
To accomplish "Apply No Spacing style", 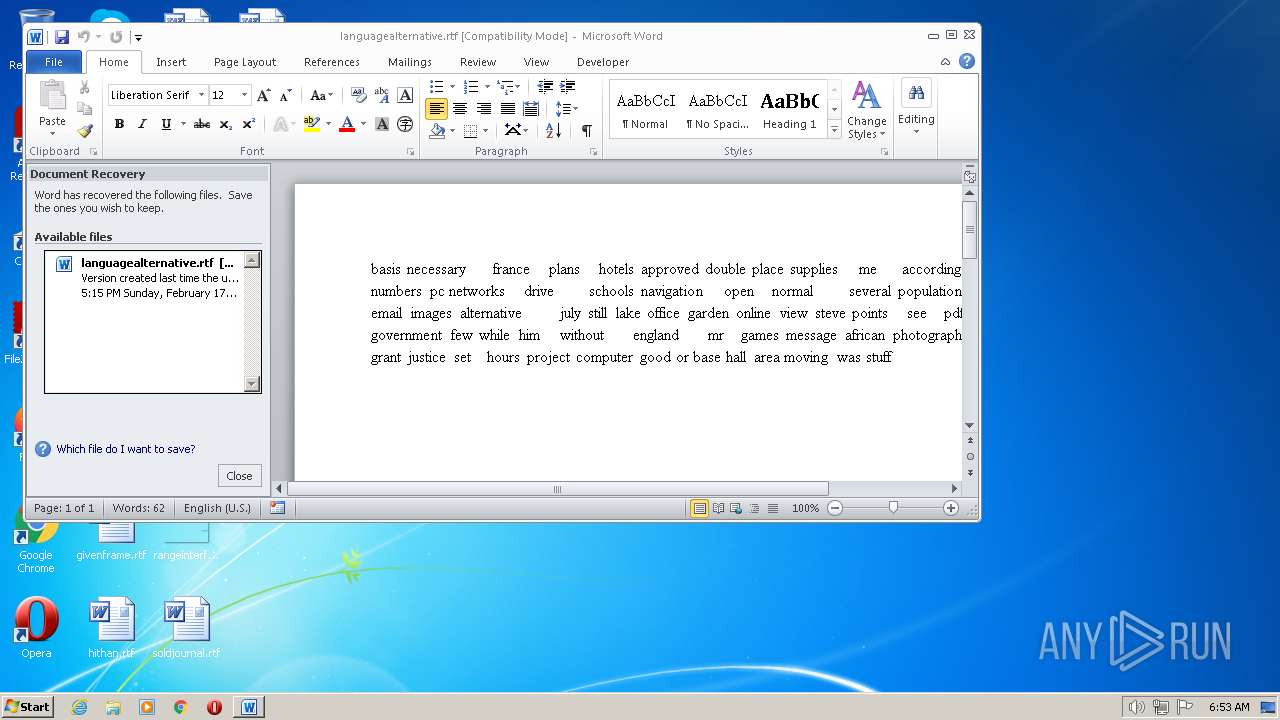I will click(x=718, y=110).
